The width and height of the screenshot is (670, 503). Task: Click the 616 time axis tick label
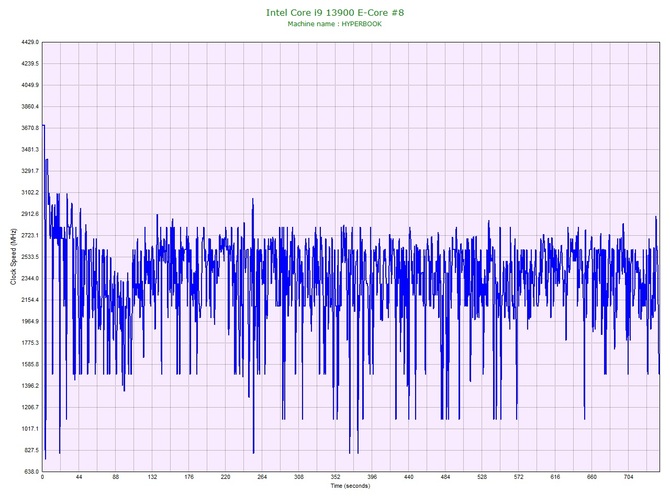pos(555,477)
